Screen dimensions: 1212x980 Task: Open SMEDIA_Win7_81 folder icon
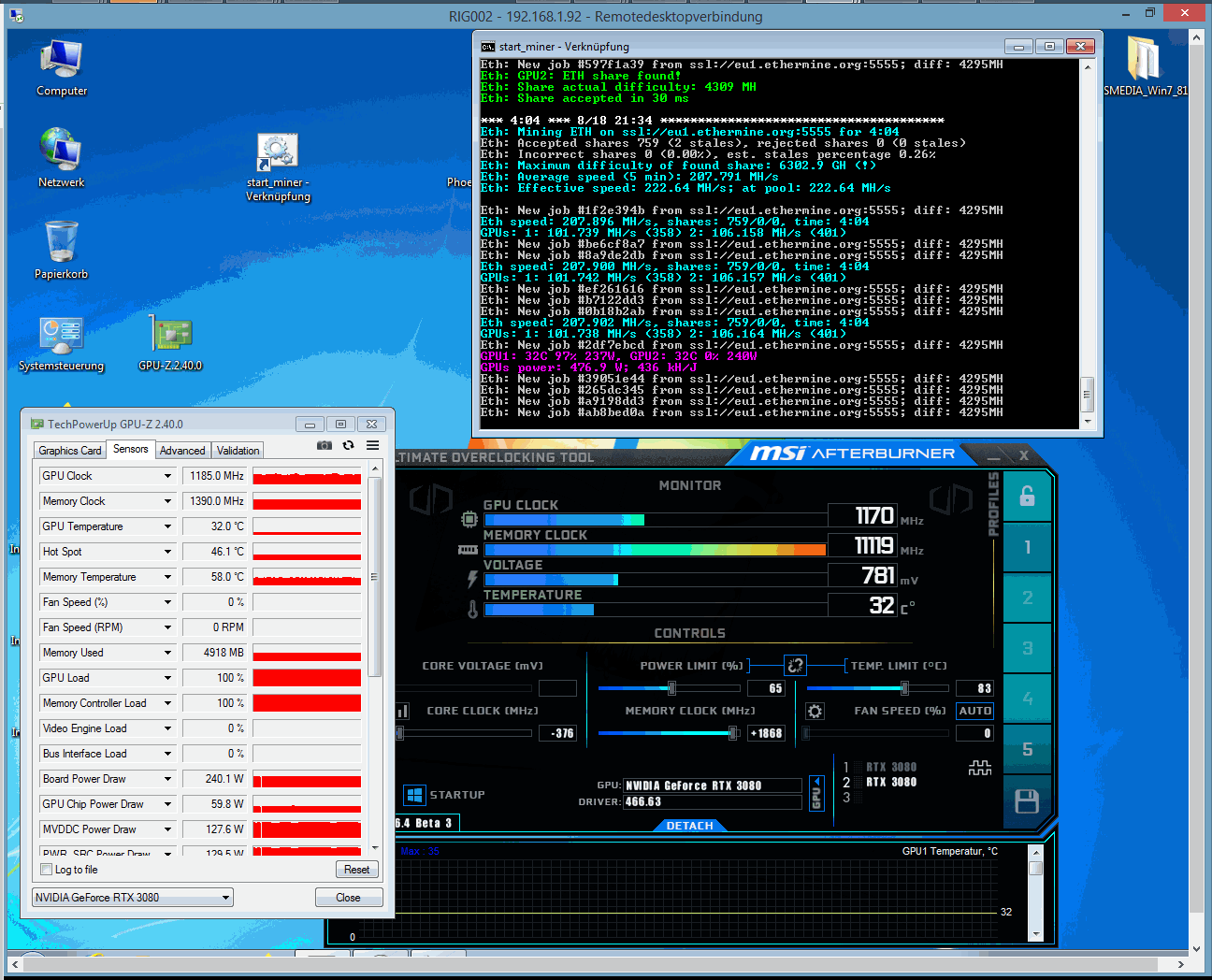coord(1146,66)
